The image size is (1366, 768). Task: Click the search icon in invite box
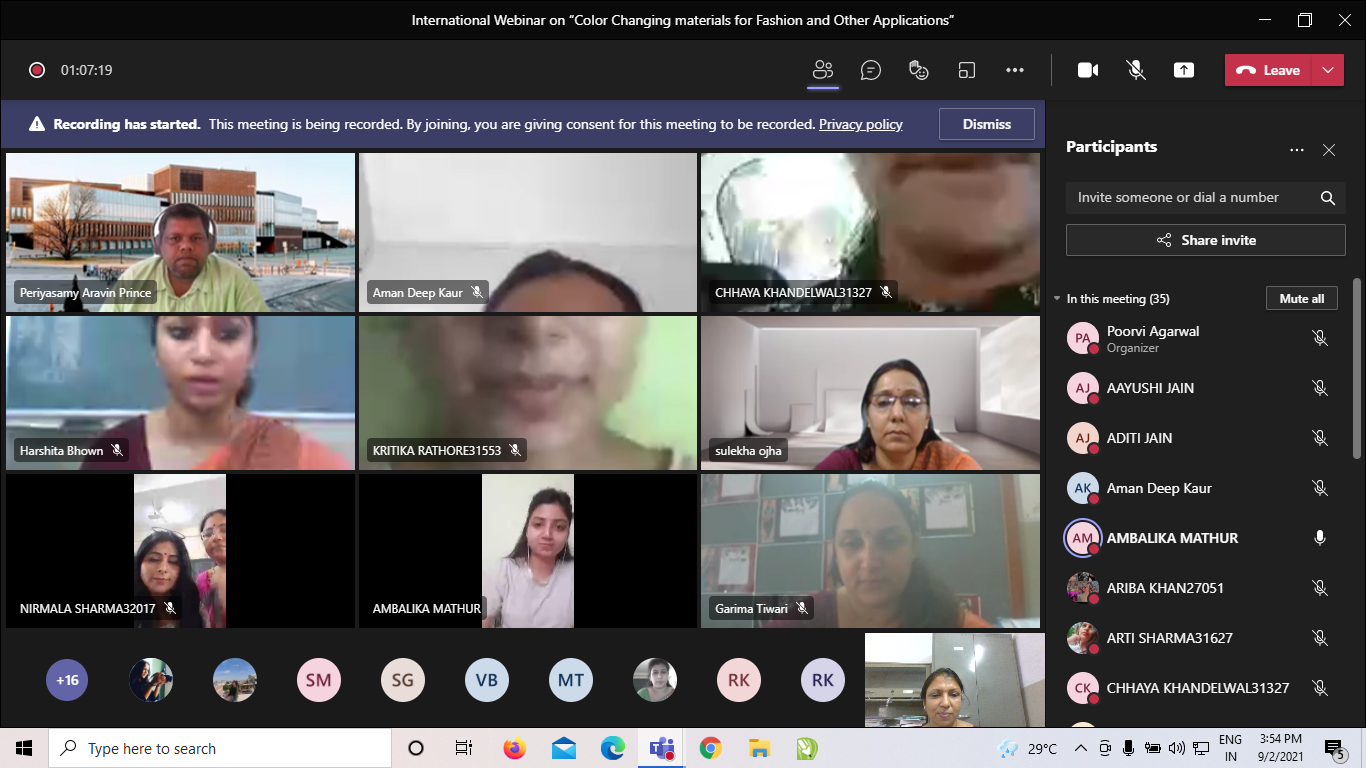(x=1327, y=198)
